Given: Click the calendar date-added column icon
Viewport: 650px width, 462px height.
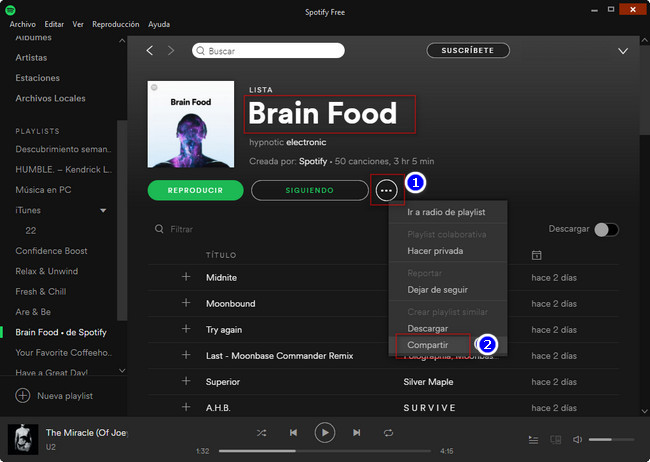Looking at the screenshot, I should [536, 255].
